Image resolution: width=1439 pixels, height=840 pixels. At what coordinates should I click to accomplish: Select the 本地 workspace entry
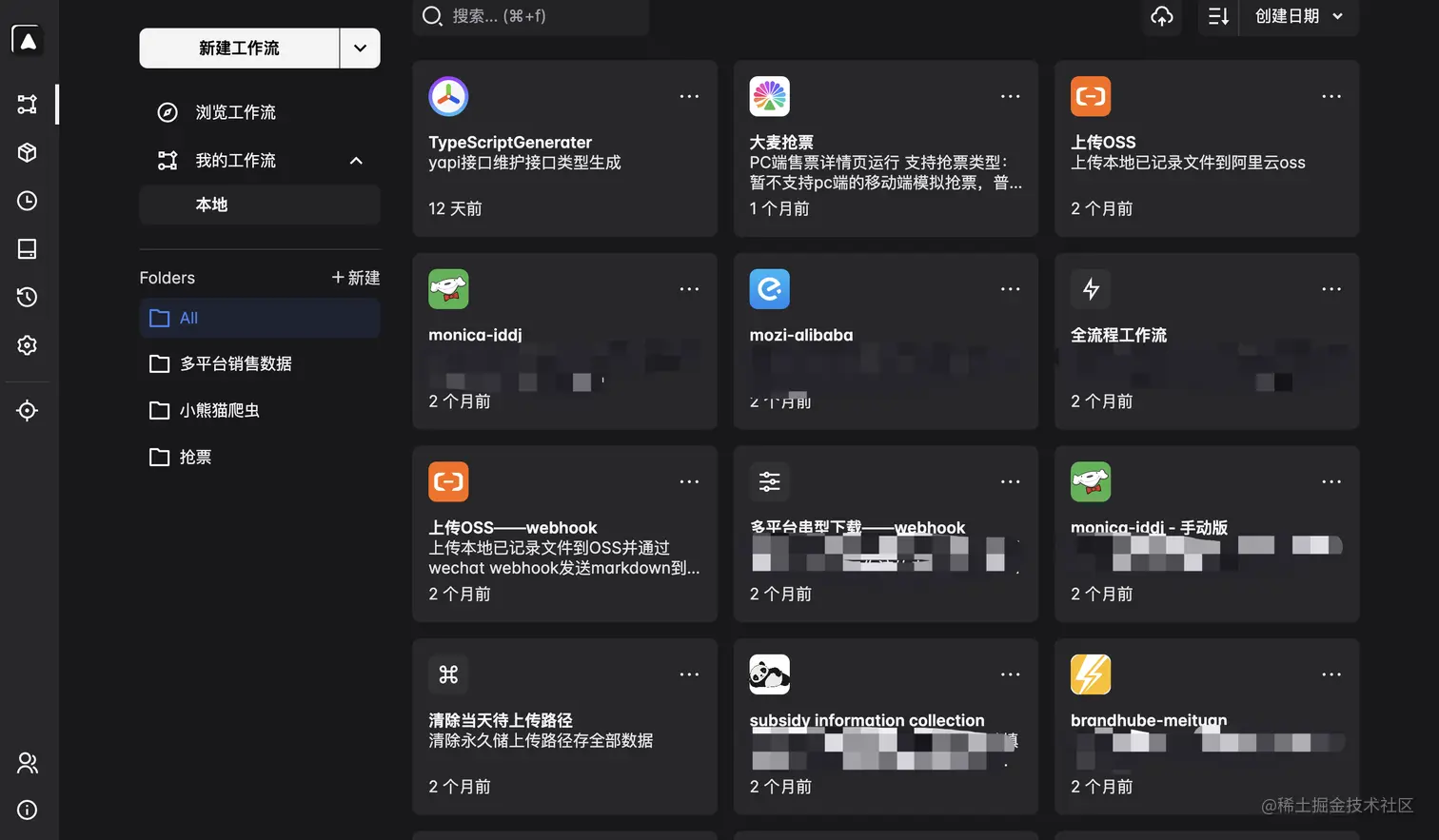tap(211, 205)
